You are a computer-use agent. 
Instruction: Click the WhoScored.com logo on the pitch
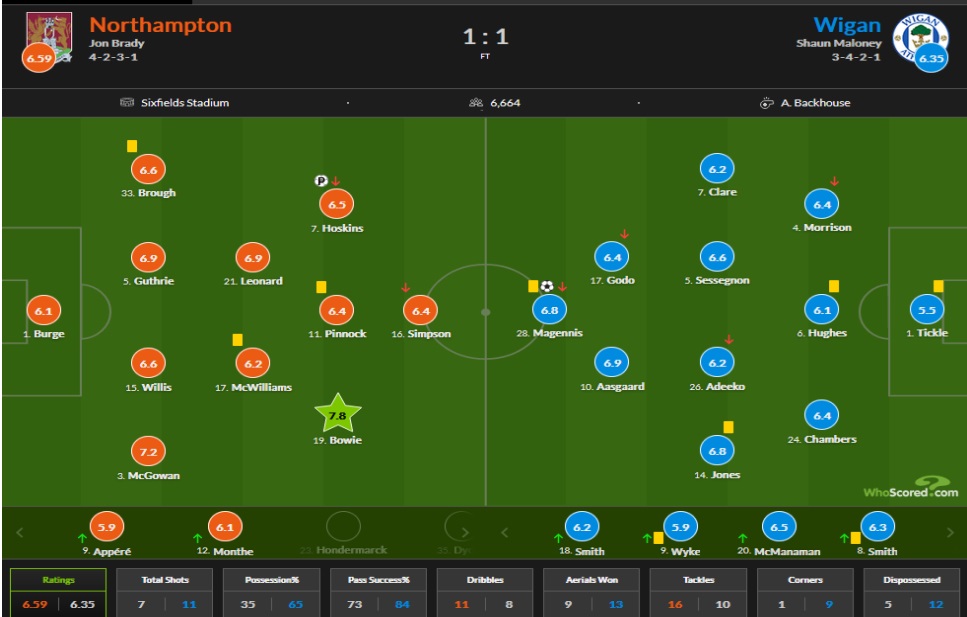coord(909,487)
